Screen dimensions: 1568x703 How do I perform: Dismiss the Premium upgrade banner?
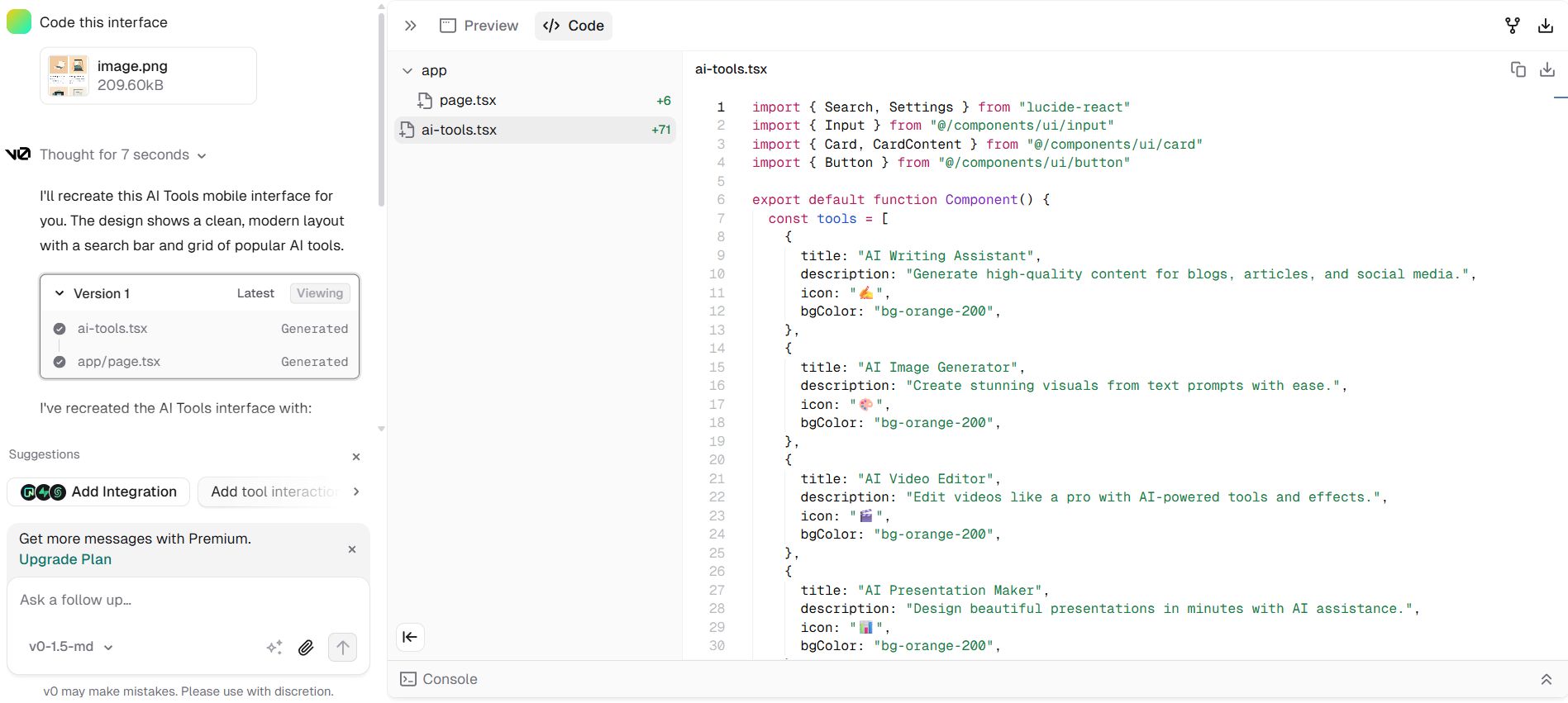352,549
